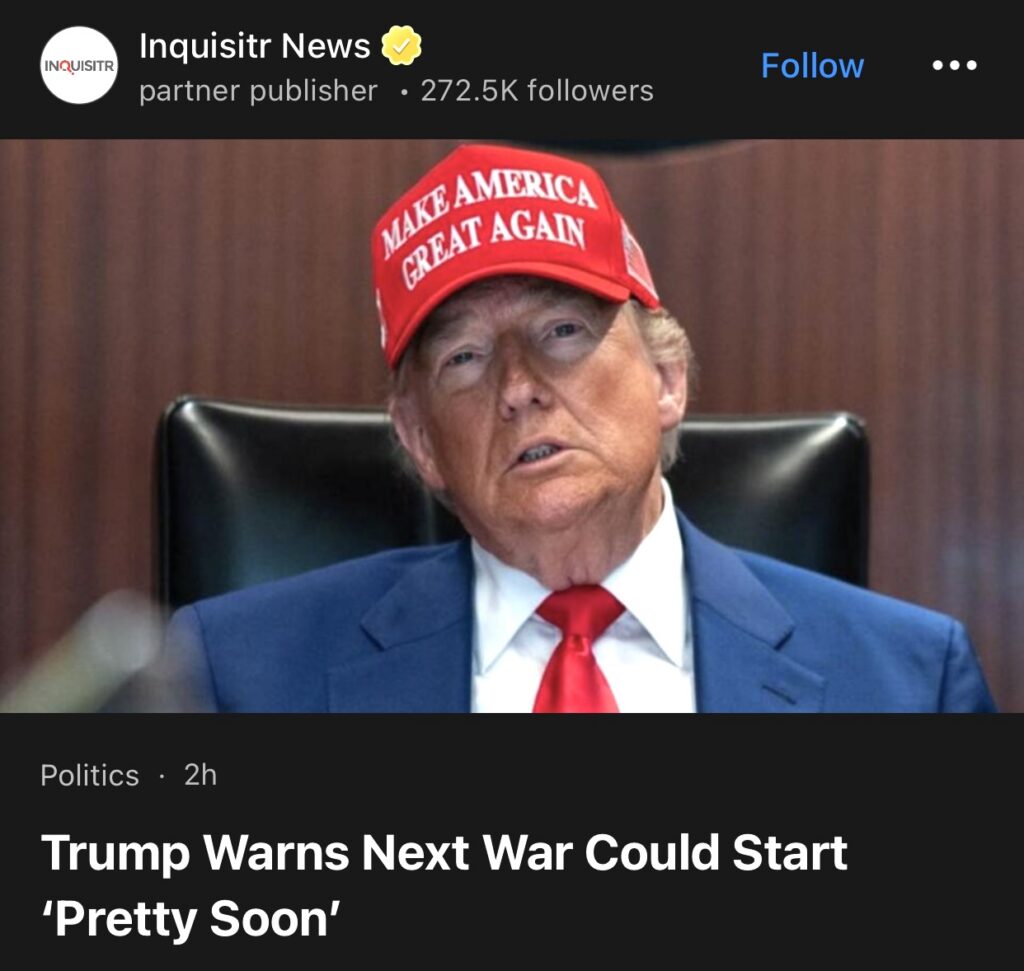This screenshot has height=971, width=1024.
Task: Open the 'Trump Warns Next War' headline
Action: (444, 852)
